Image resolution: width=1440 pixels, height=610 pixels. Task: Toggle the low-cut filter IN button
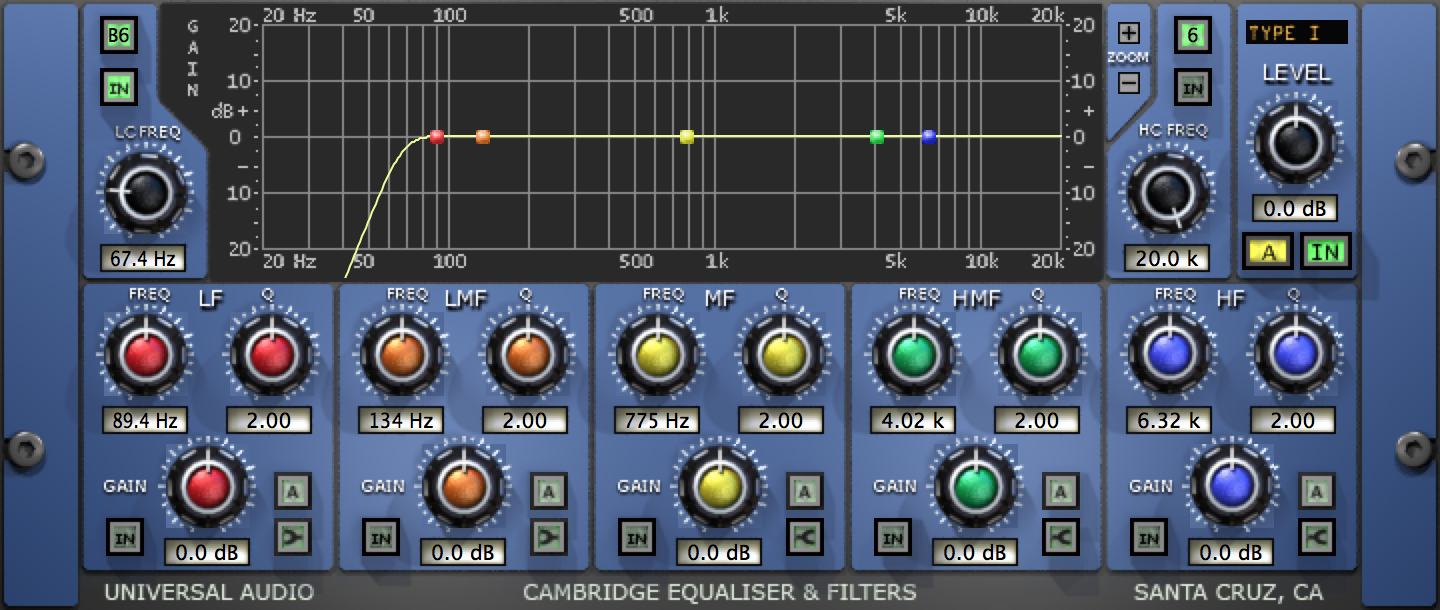point(120,87)
